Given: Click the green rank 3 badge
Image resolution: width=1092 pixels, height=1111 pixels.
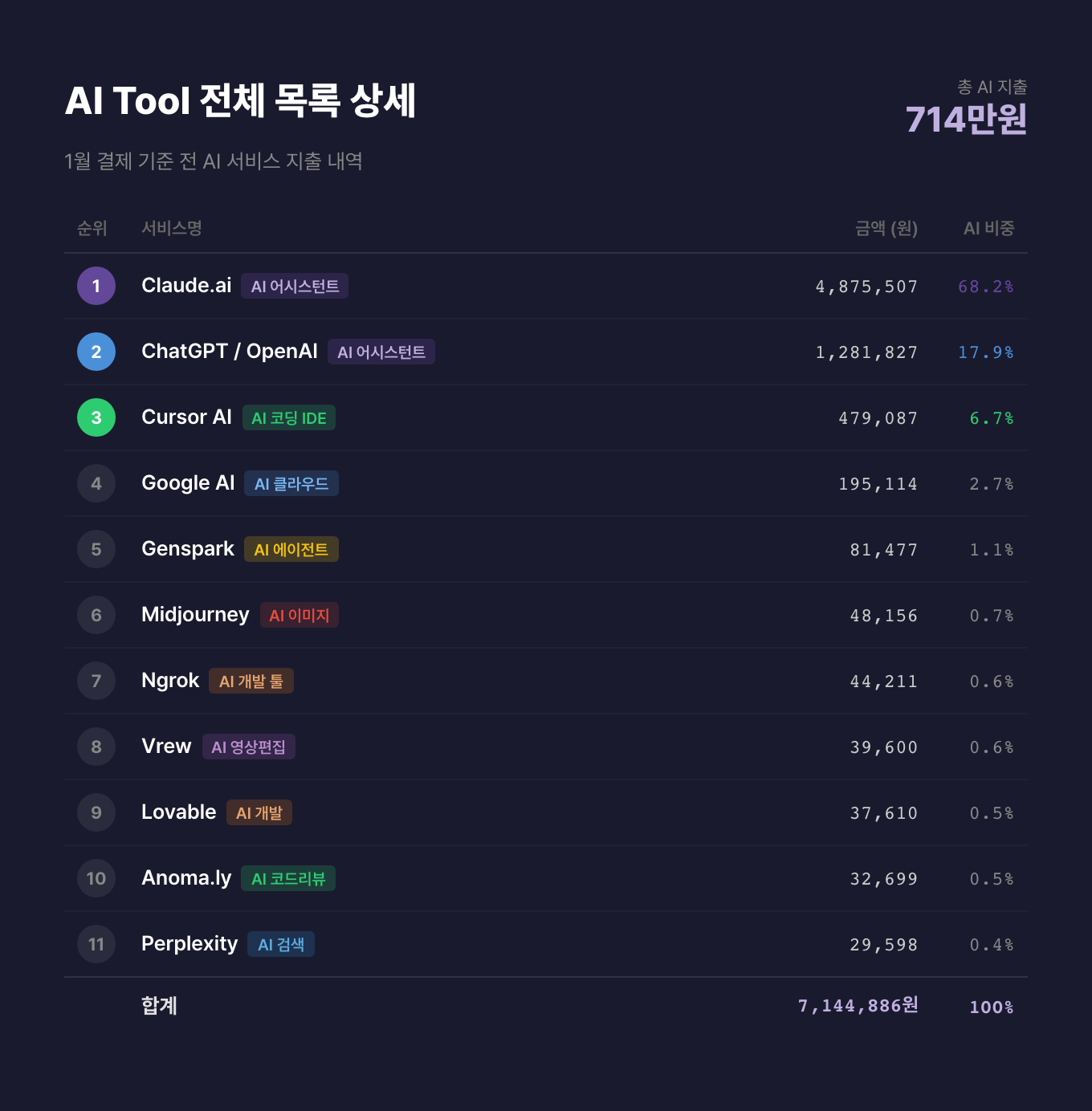Looking at the screenshot, I should [96, 417].
